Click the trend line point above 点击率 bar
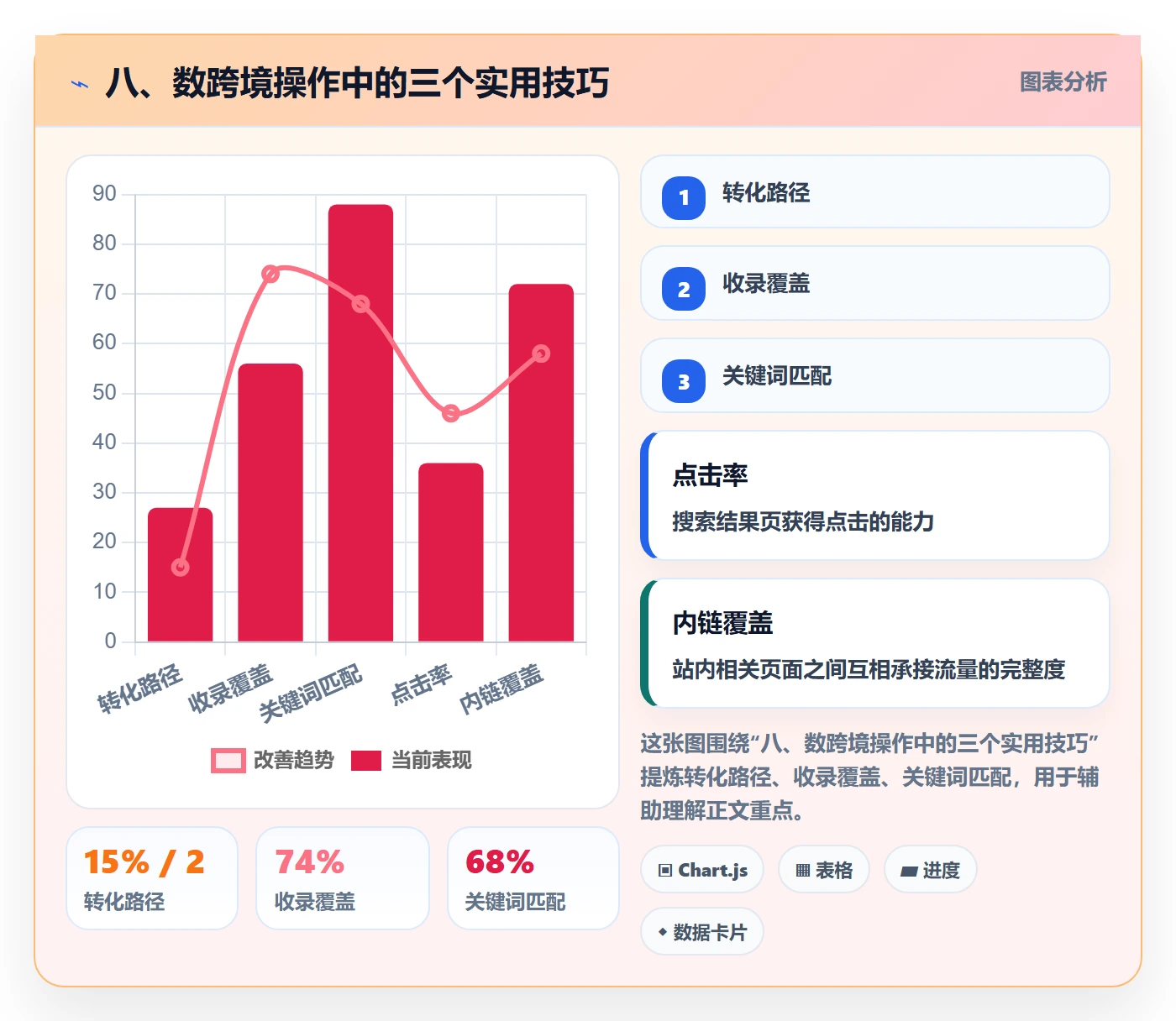The image size is (1176, 1021). pos(451,413)
